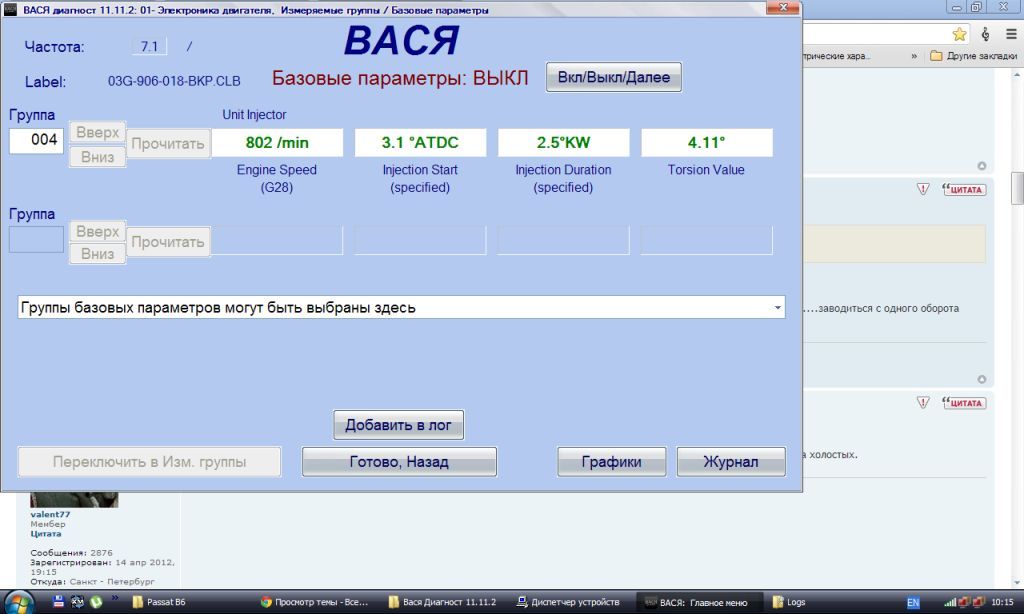Open the Chrome hamburger menu

click(1010, 34)
